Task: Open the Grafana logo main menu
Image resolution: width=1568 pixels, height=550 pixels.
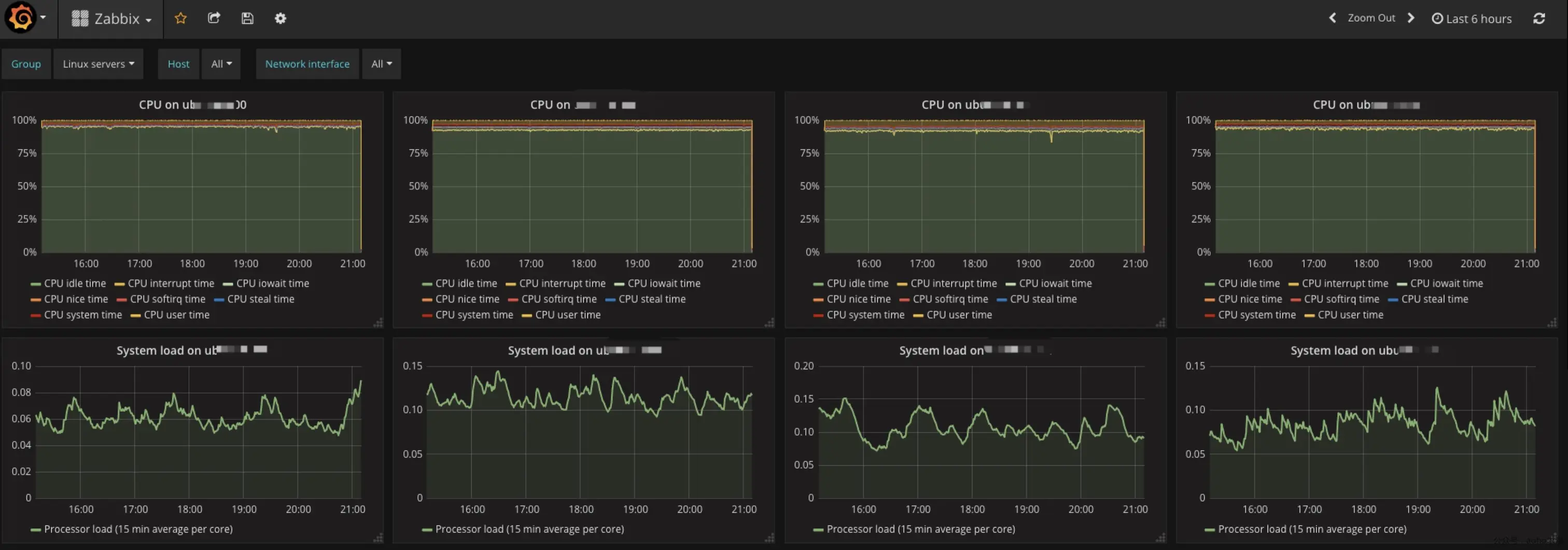Action: [x=20, y=18]
